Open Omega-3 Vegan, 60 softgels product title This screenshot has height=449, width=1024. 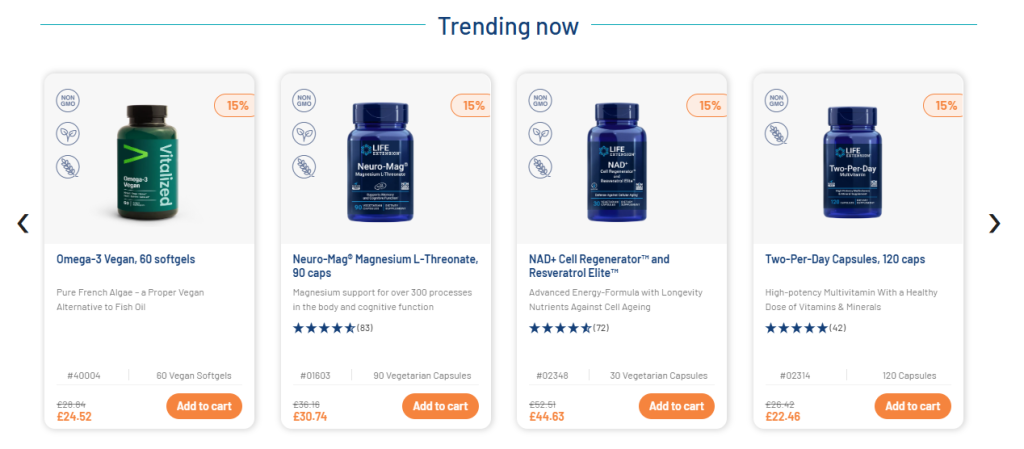tap(125, 259)
